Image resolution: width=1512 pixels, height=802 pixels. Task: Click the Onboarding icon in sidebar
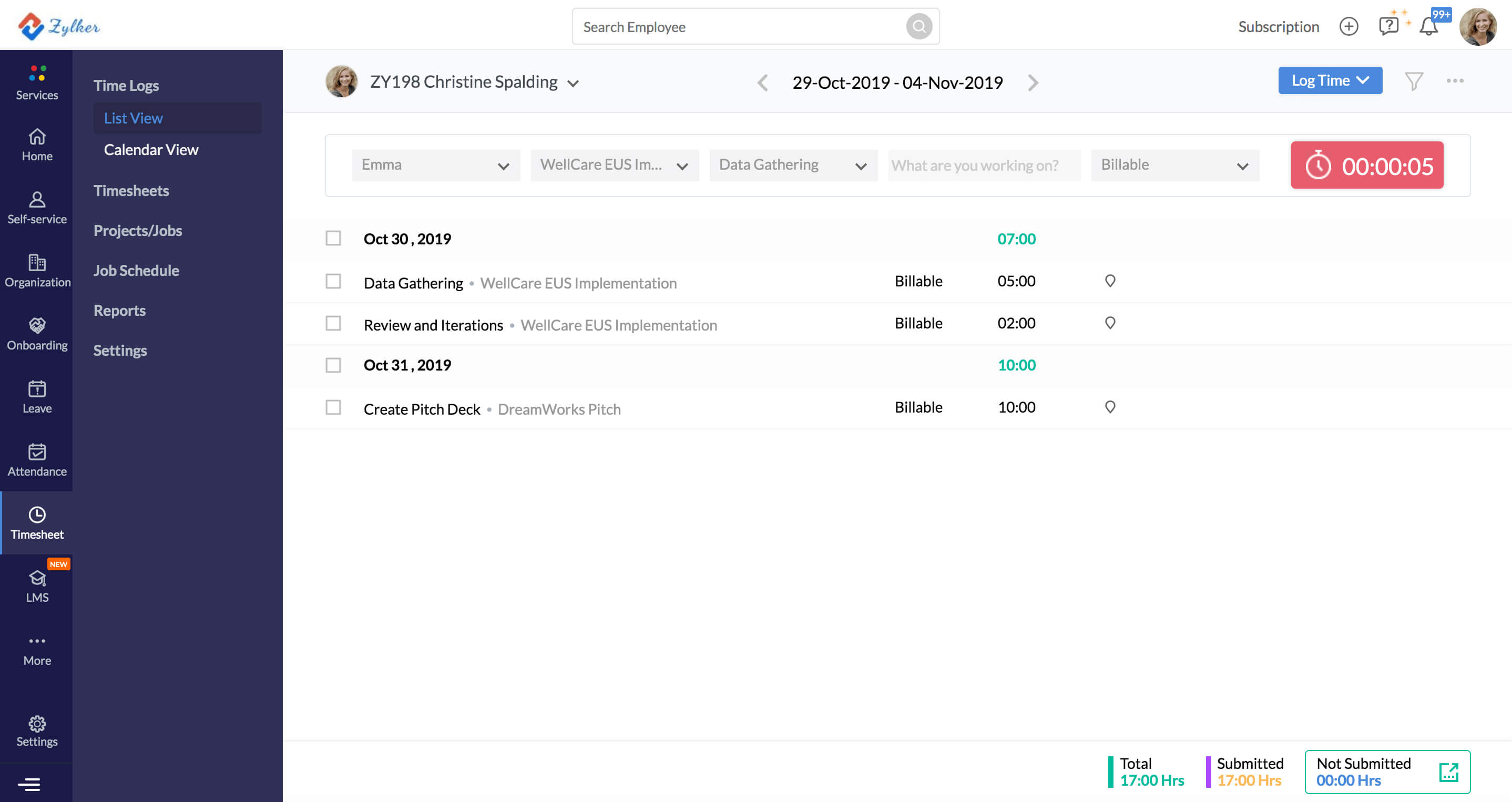click(x=37, y=326)
